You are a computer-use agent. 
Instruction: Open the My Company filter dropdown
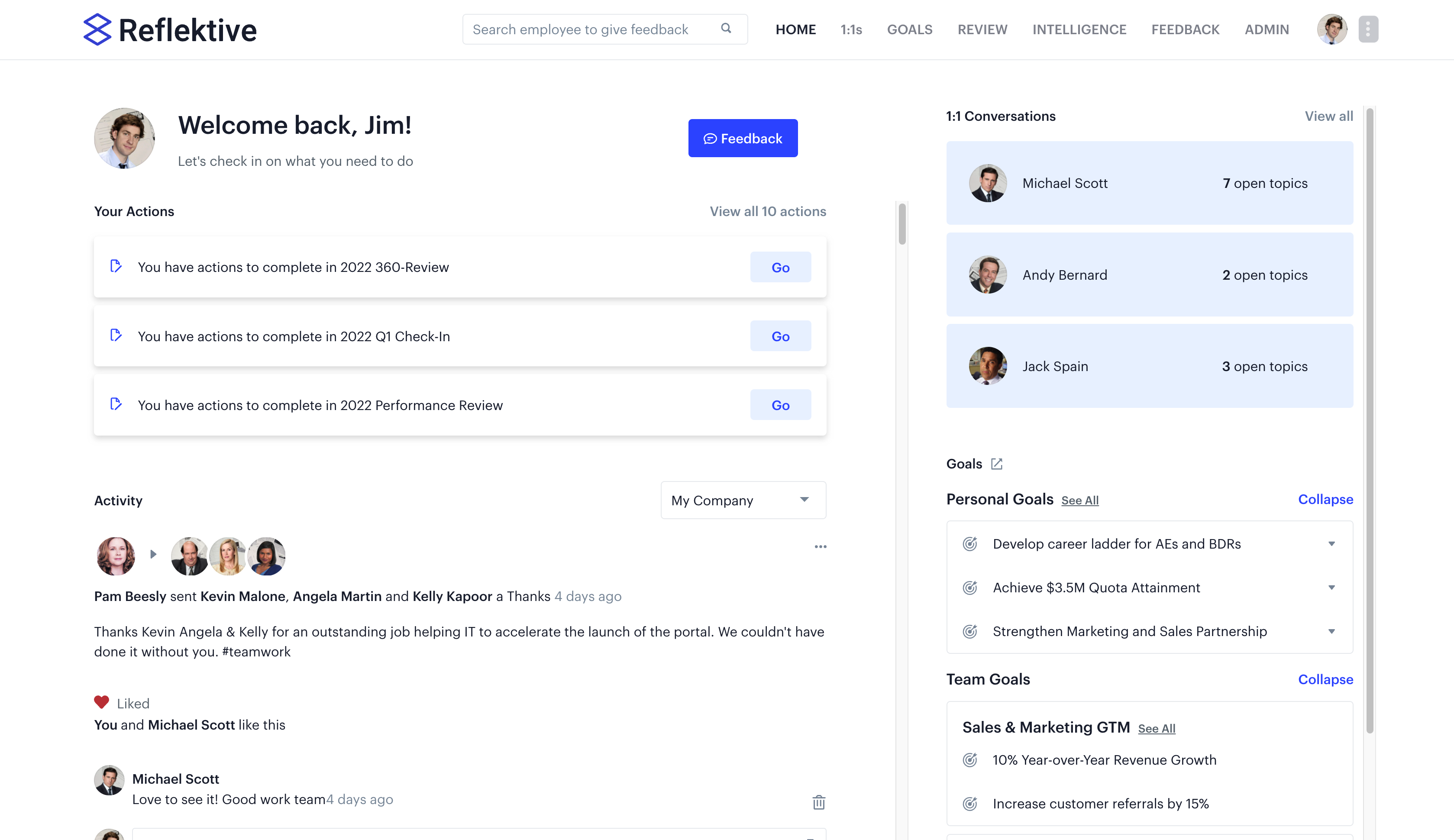[743, 500]
